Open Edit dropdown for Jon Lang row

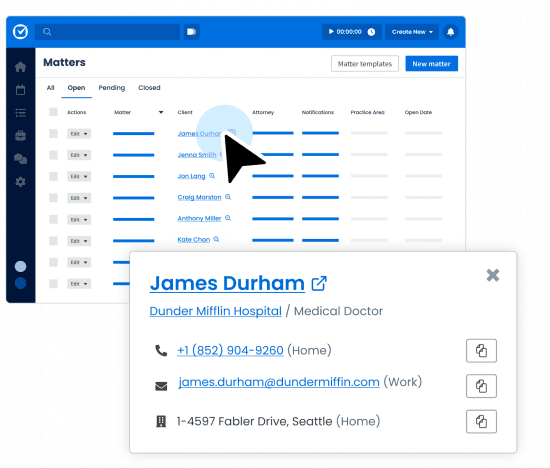(x=79, y=176)
